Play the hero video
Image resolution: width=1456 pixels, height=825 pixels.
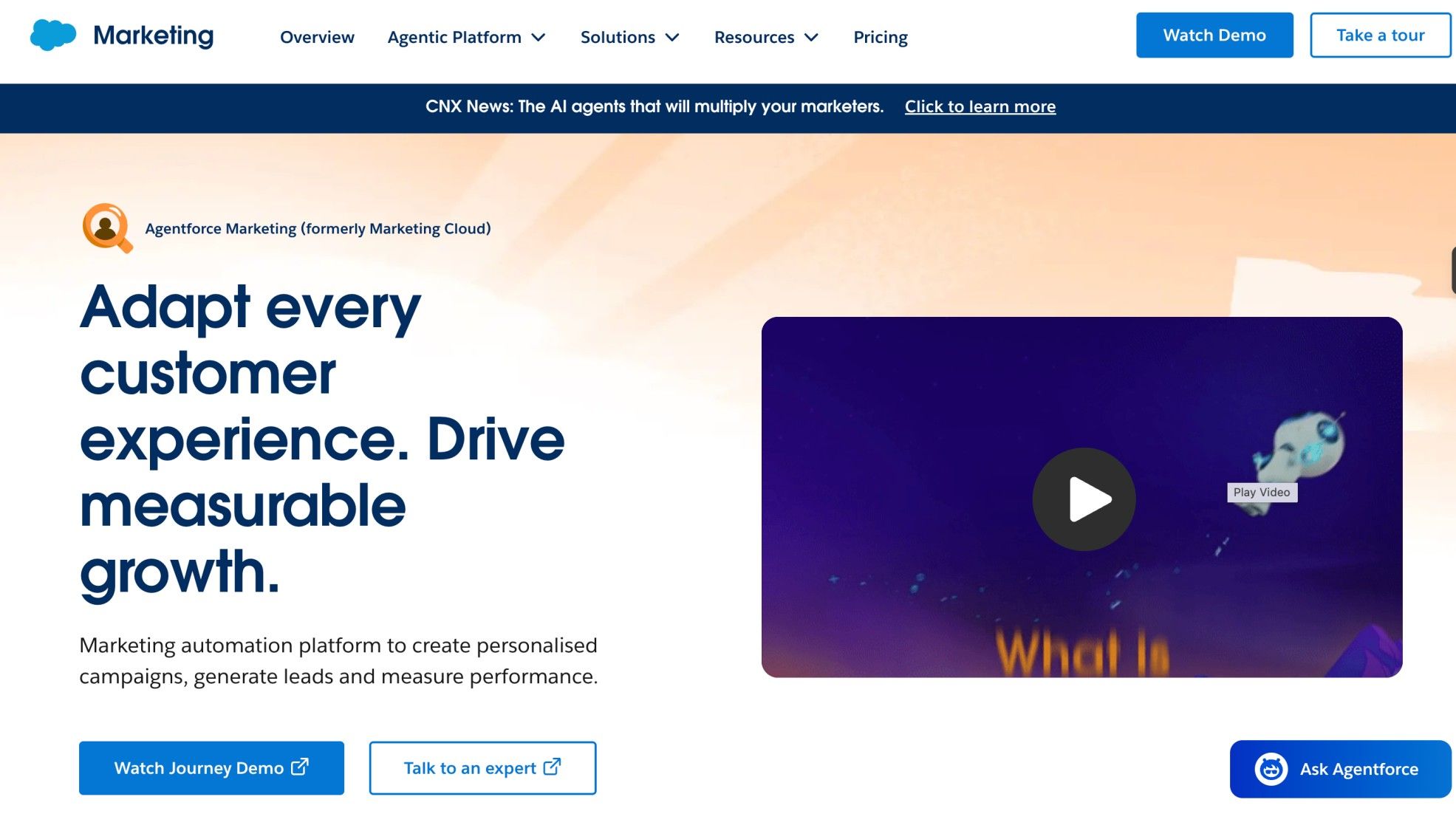pos(1084,499)
